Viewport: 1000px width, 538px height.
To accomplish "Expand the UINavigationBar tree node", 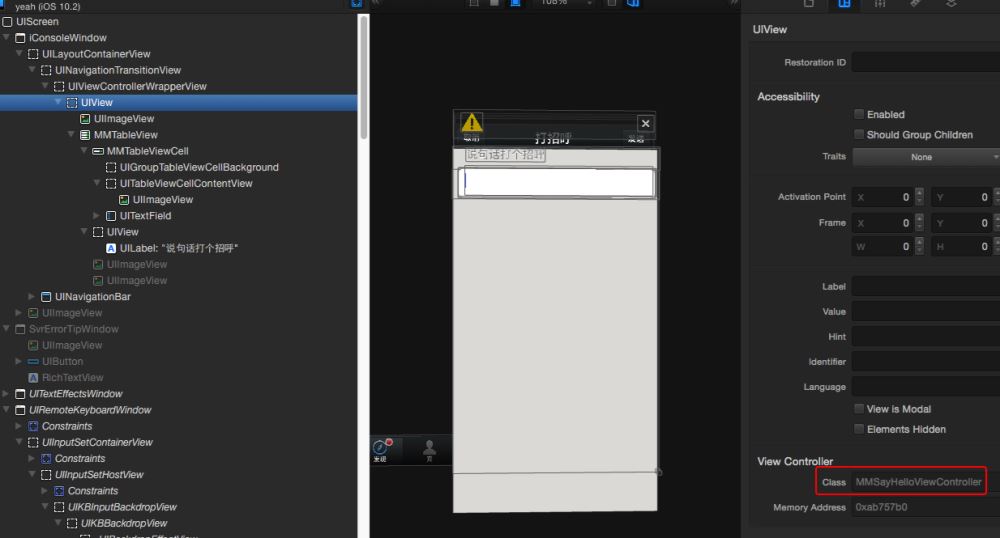I will click(32, 297).
